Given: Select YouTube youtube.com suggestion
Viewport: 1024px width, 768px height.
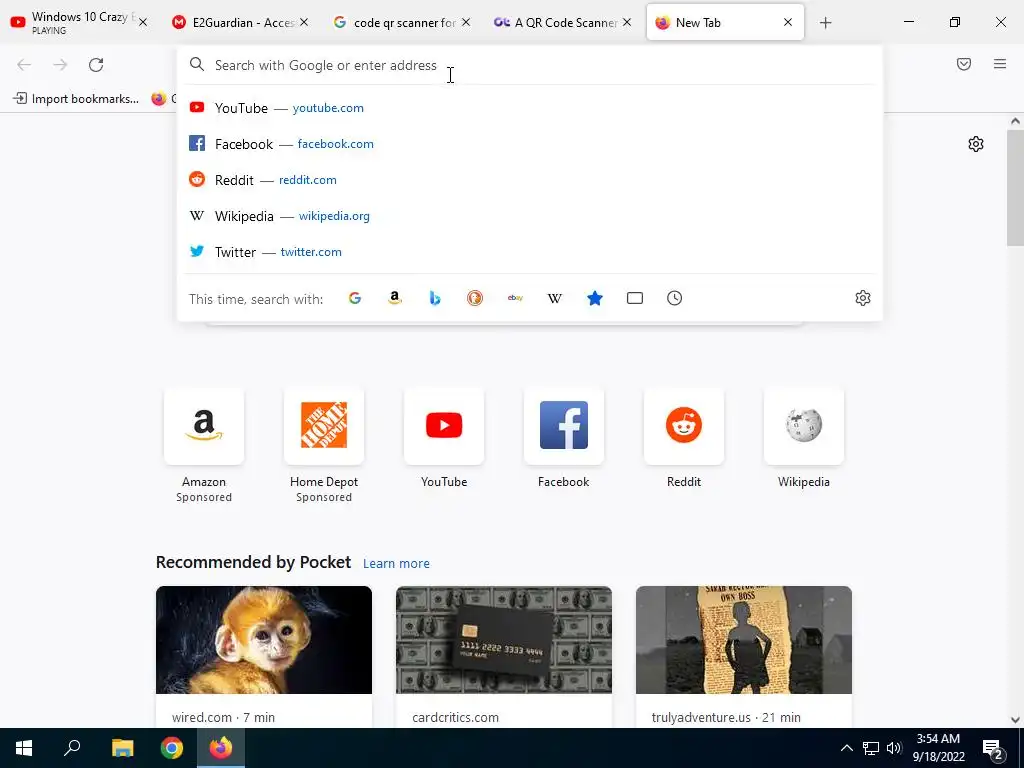Looking at the screenshot, I should (x=530, y=108).
